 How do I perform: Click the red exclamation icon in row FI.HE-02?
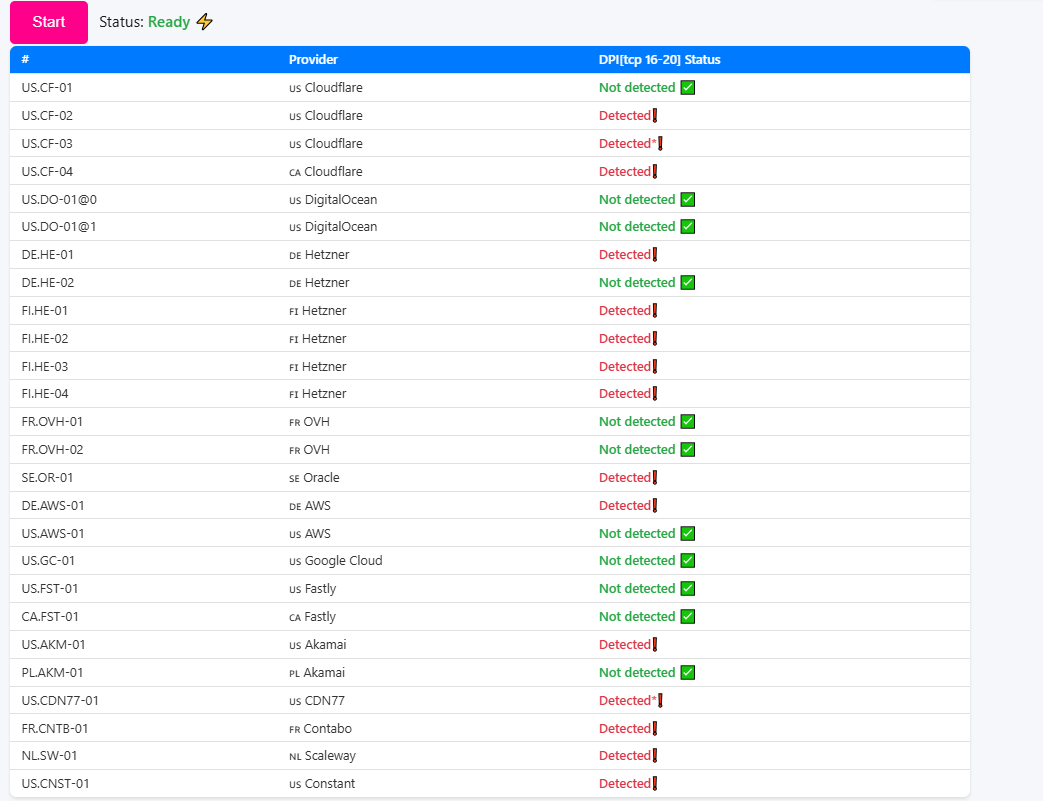(655, 339)
